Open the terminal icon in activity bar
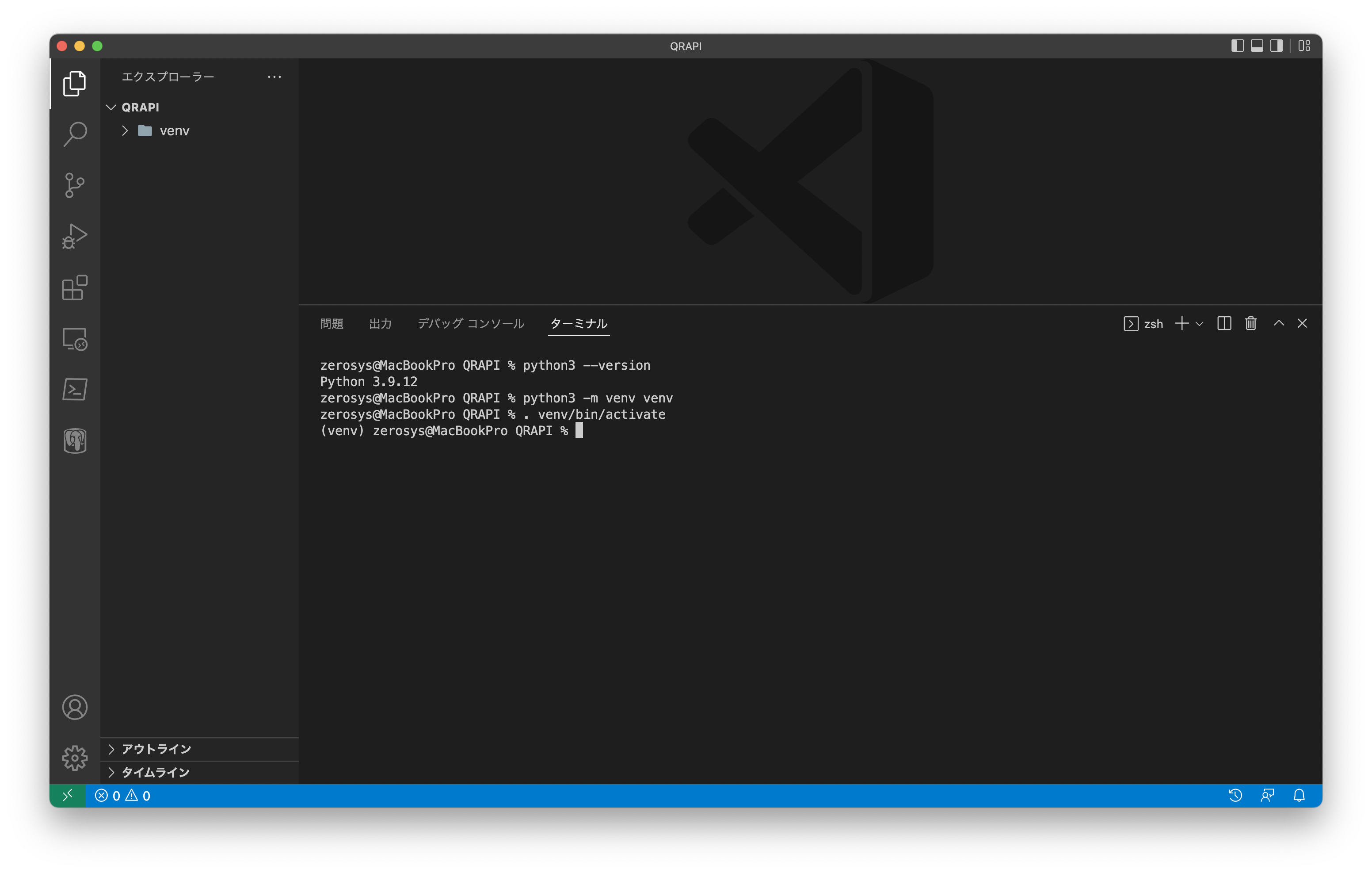The width and height of the screenshot is (1372, 873). coord(75,390)
